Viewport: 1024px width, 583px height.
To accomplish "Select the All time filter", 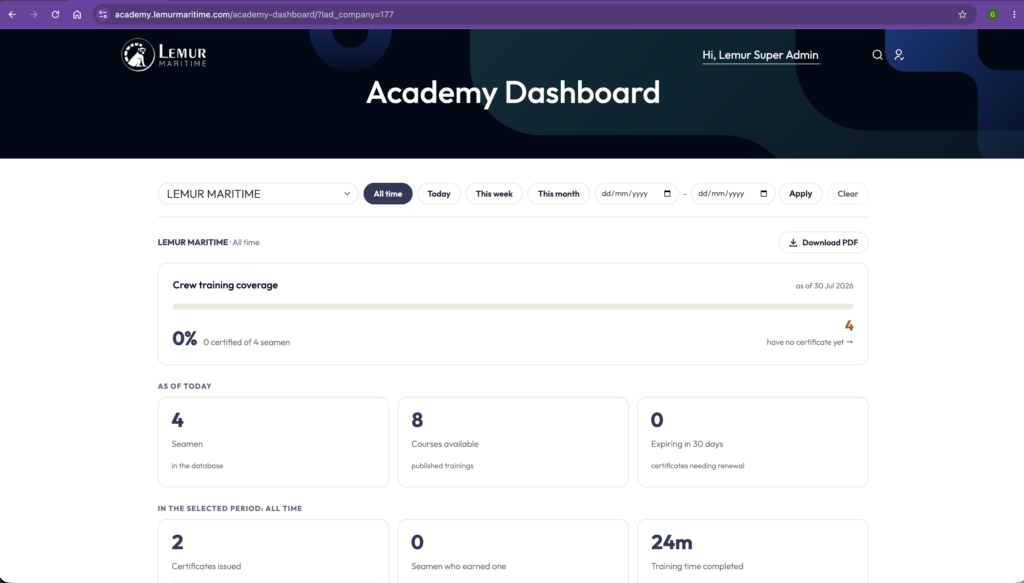I will click(x=388, y=194).
